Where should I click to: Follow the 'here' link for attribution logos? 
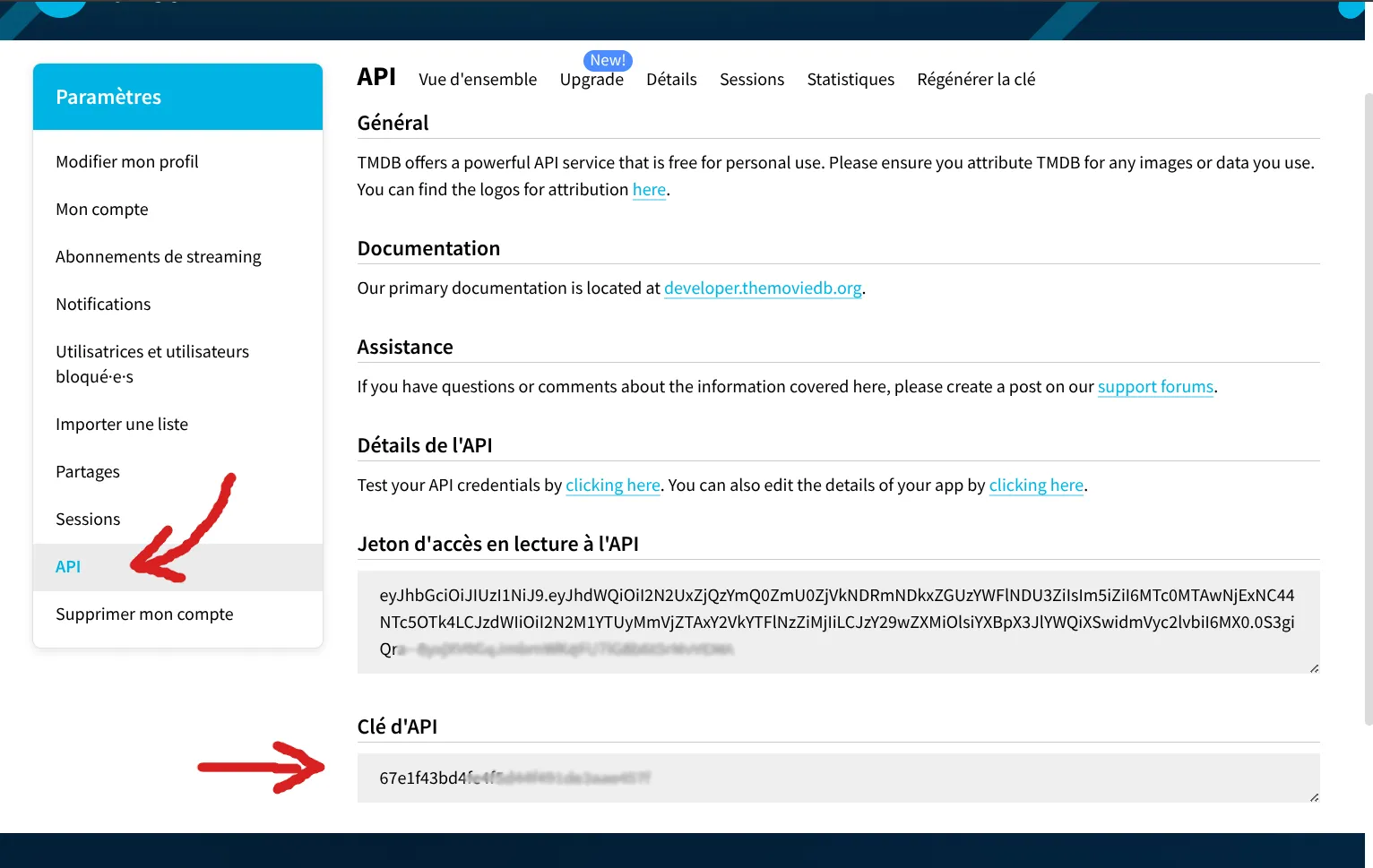tap(649, 190)
